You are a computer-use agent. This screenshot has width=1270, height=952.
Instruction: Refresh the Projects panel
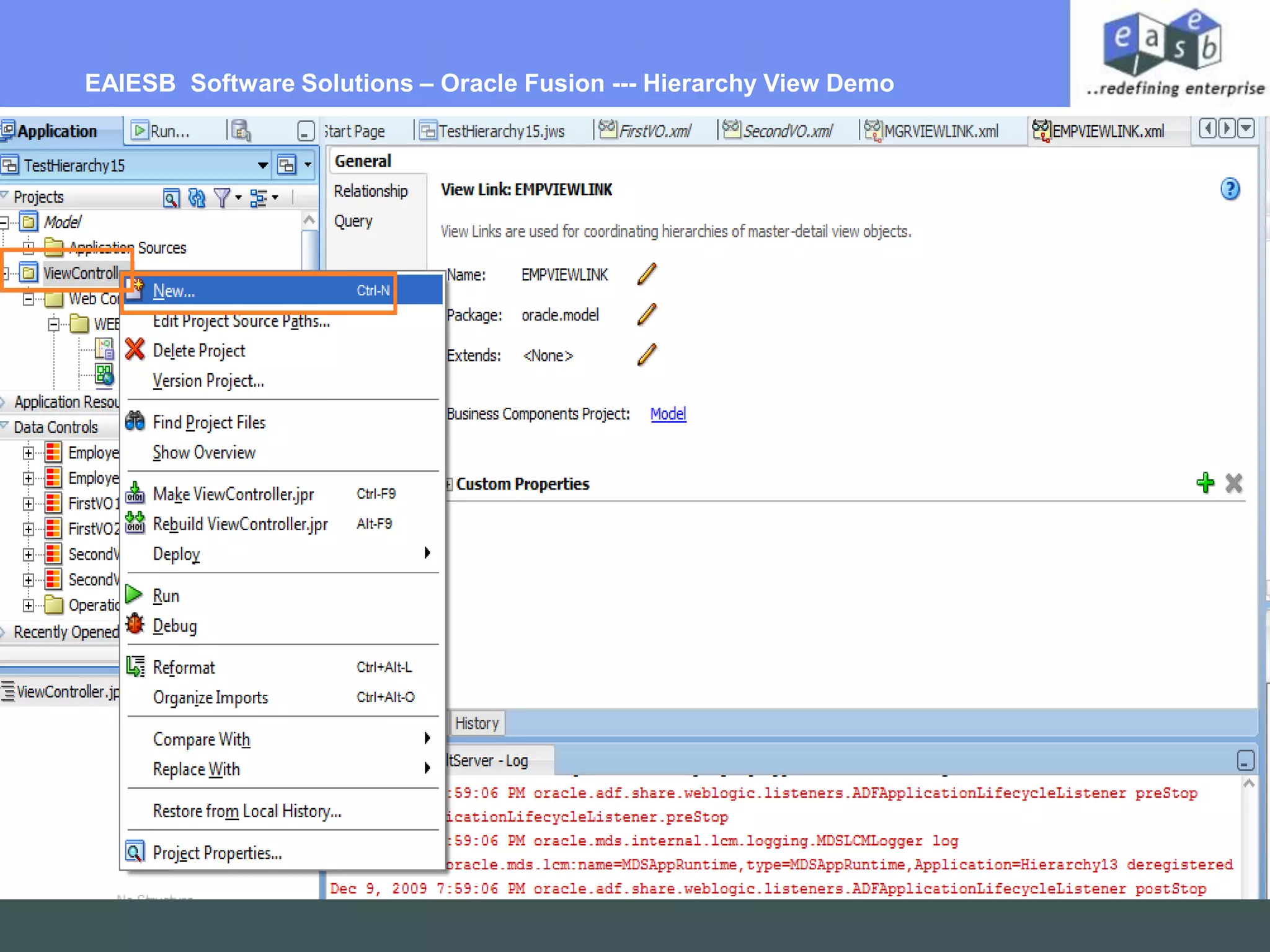point(197,198)
